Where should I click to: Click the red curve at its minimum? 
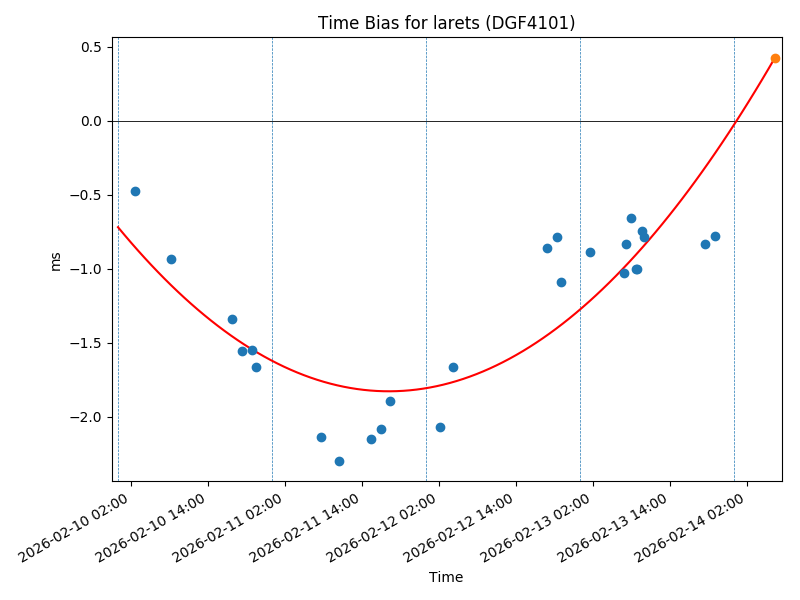(x=389, y=391)
